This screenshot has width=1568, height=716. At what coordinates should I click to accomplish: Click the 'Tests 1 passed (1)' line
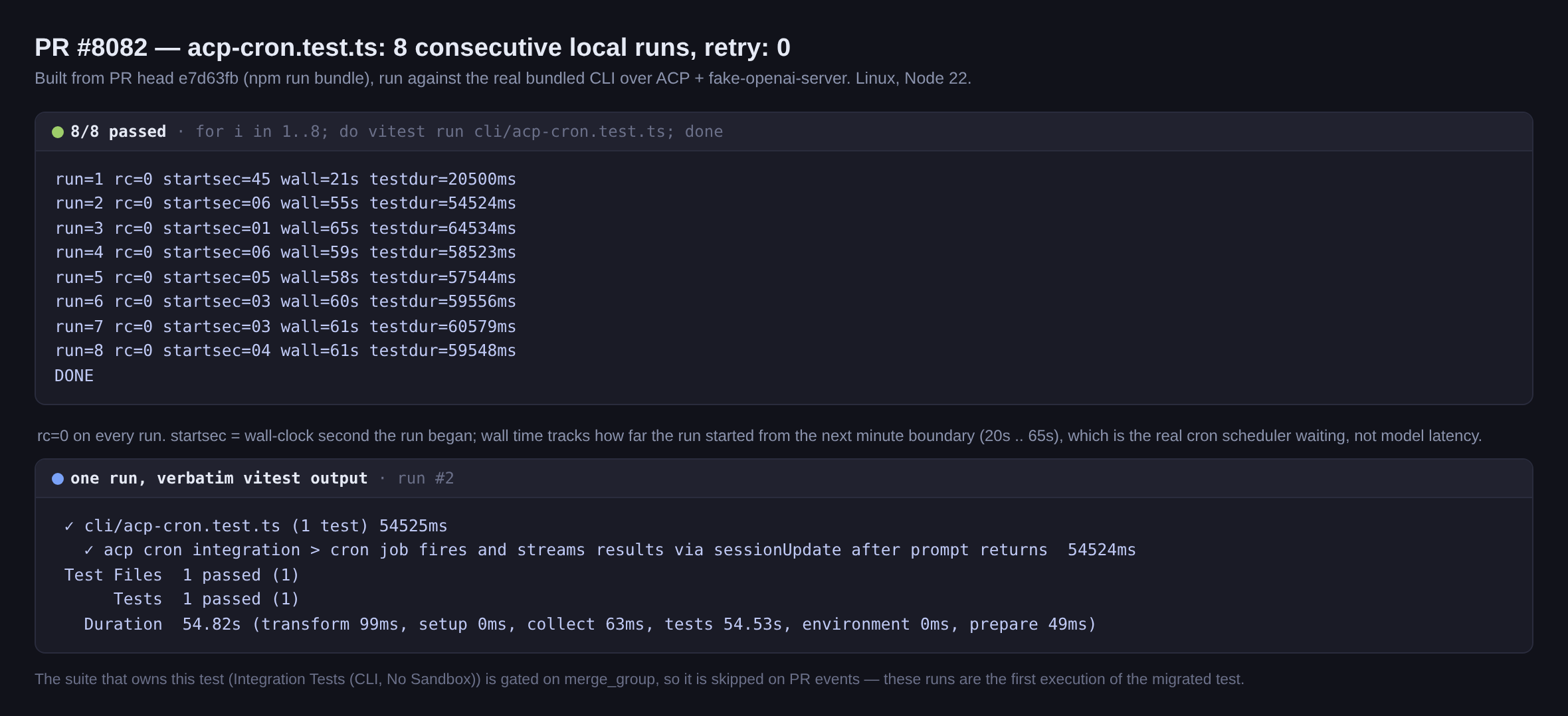(207, 599)
